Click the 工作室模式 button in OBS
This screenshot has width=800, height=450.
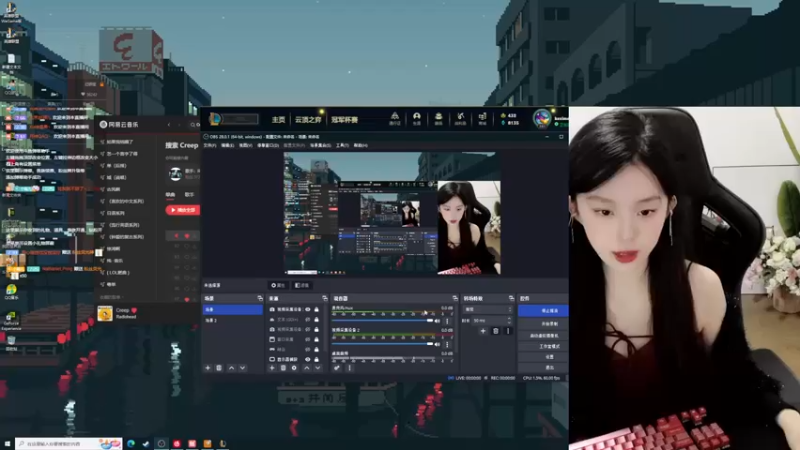543,346
